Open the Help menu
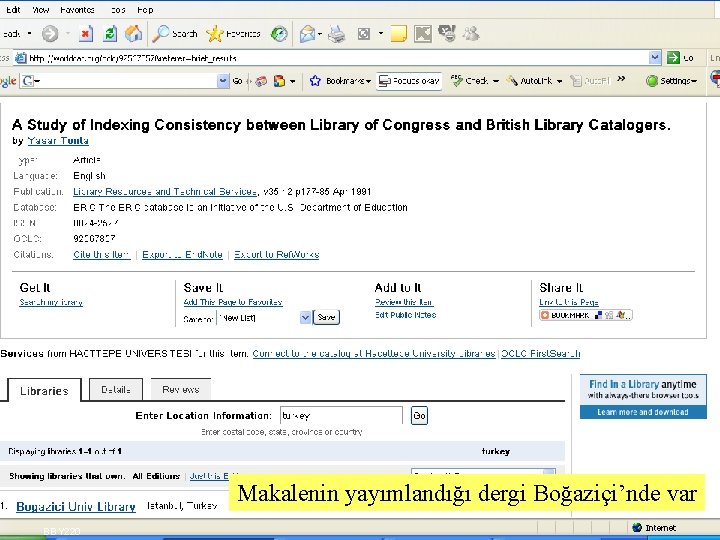 click(x=145, y=10)
